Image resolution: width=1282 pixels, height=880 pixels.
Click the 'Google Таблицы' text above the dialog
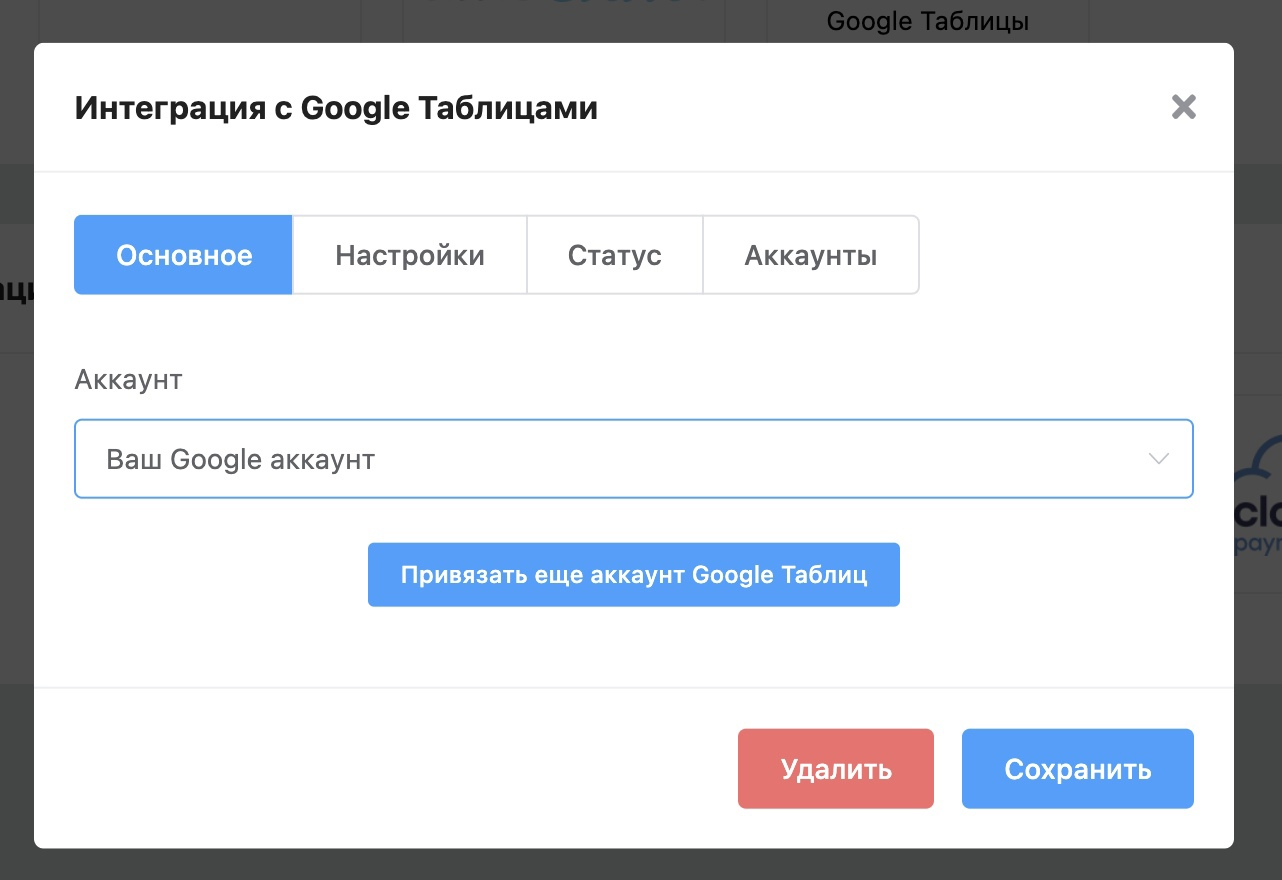927,20
